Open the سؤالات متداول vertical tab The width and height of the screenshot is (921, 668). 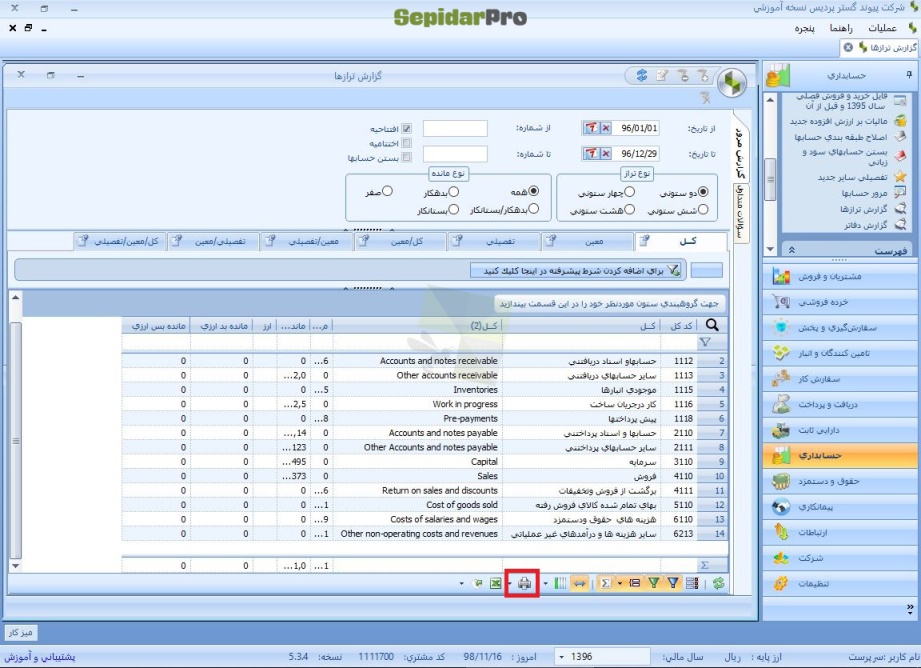pos(740,213)
